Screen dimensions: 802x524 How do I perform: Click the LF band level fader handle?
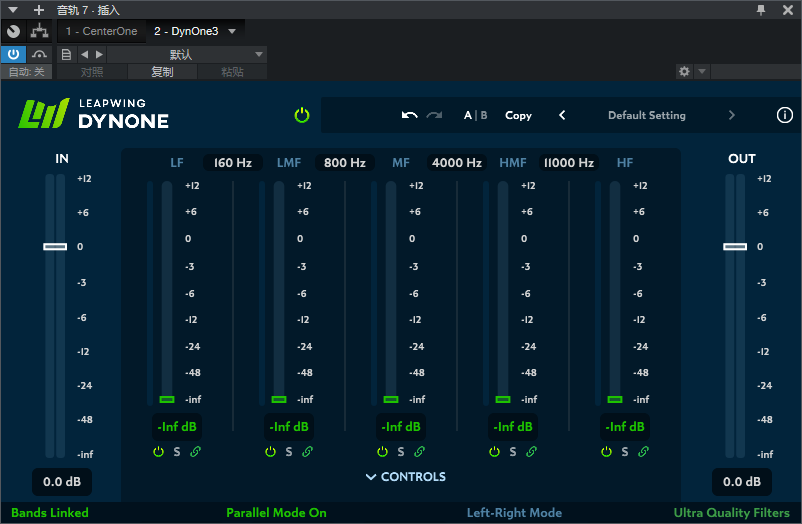pos(167,399)
